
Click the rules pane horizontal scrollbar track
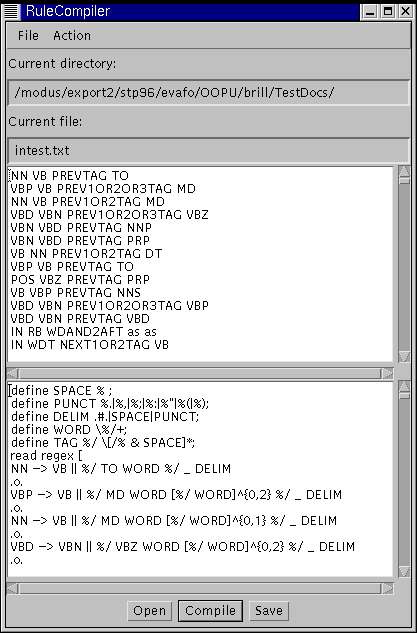pos(200,373)
